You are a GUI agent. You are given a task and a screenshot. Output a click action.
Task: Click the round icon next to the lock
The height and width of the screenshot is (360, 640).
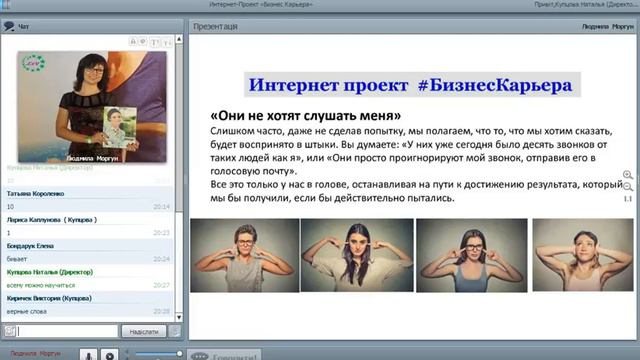click(x=143, y=41)
